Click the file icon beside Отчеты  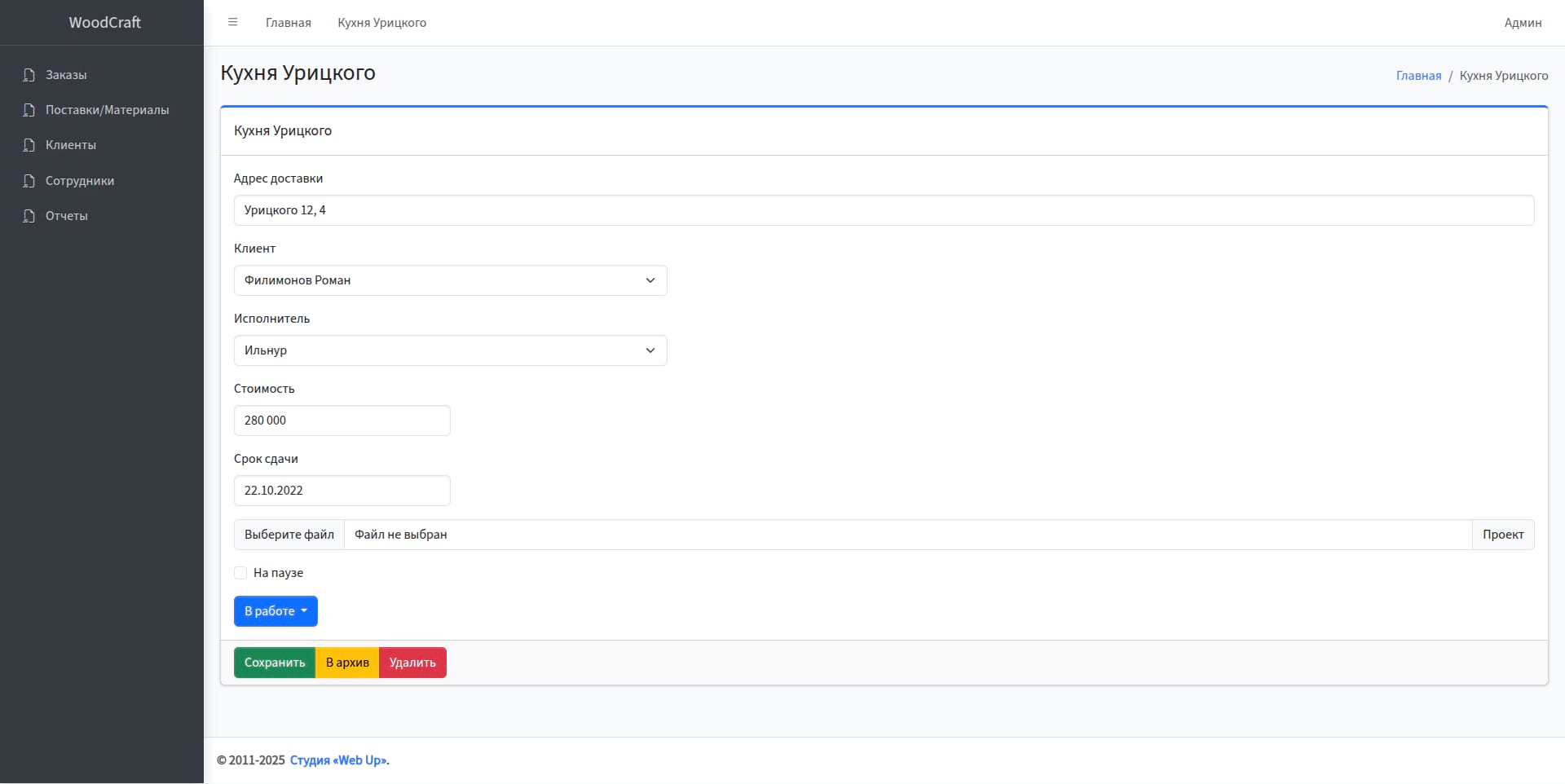29,216
